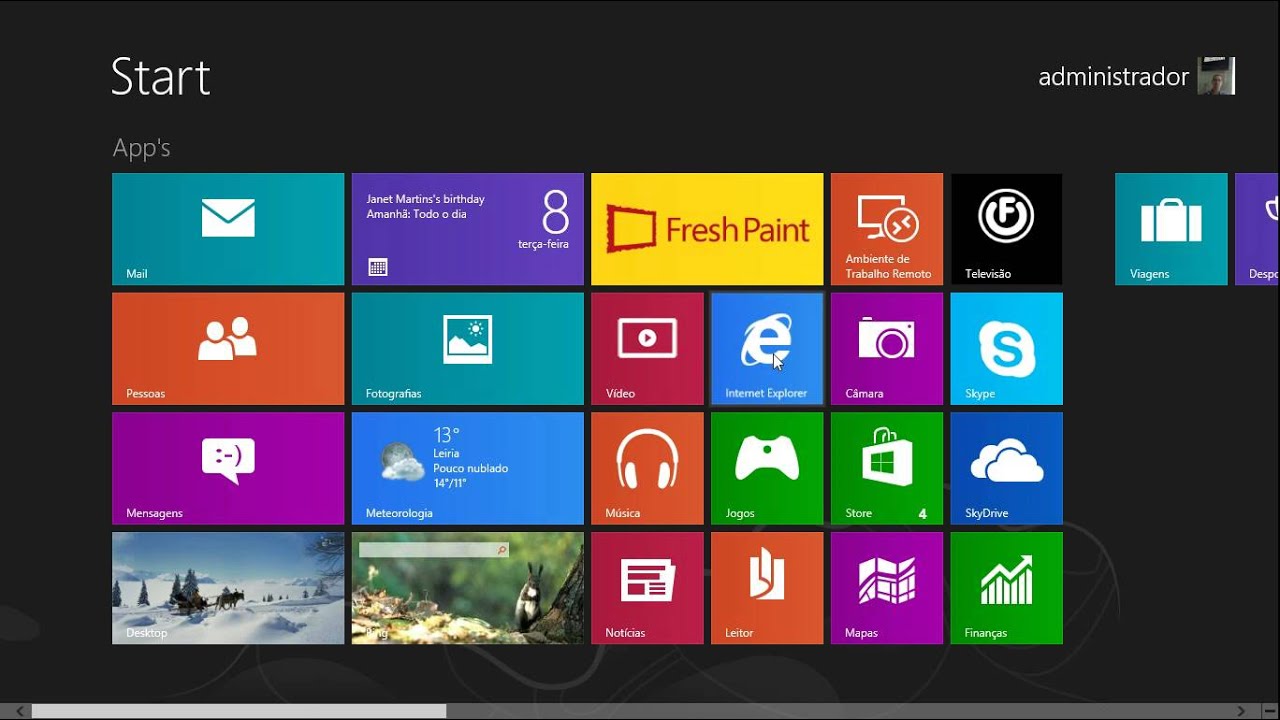Open the Desktop tile with snowy scene
The image size is (1280, 720).
(228, 588)
